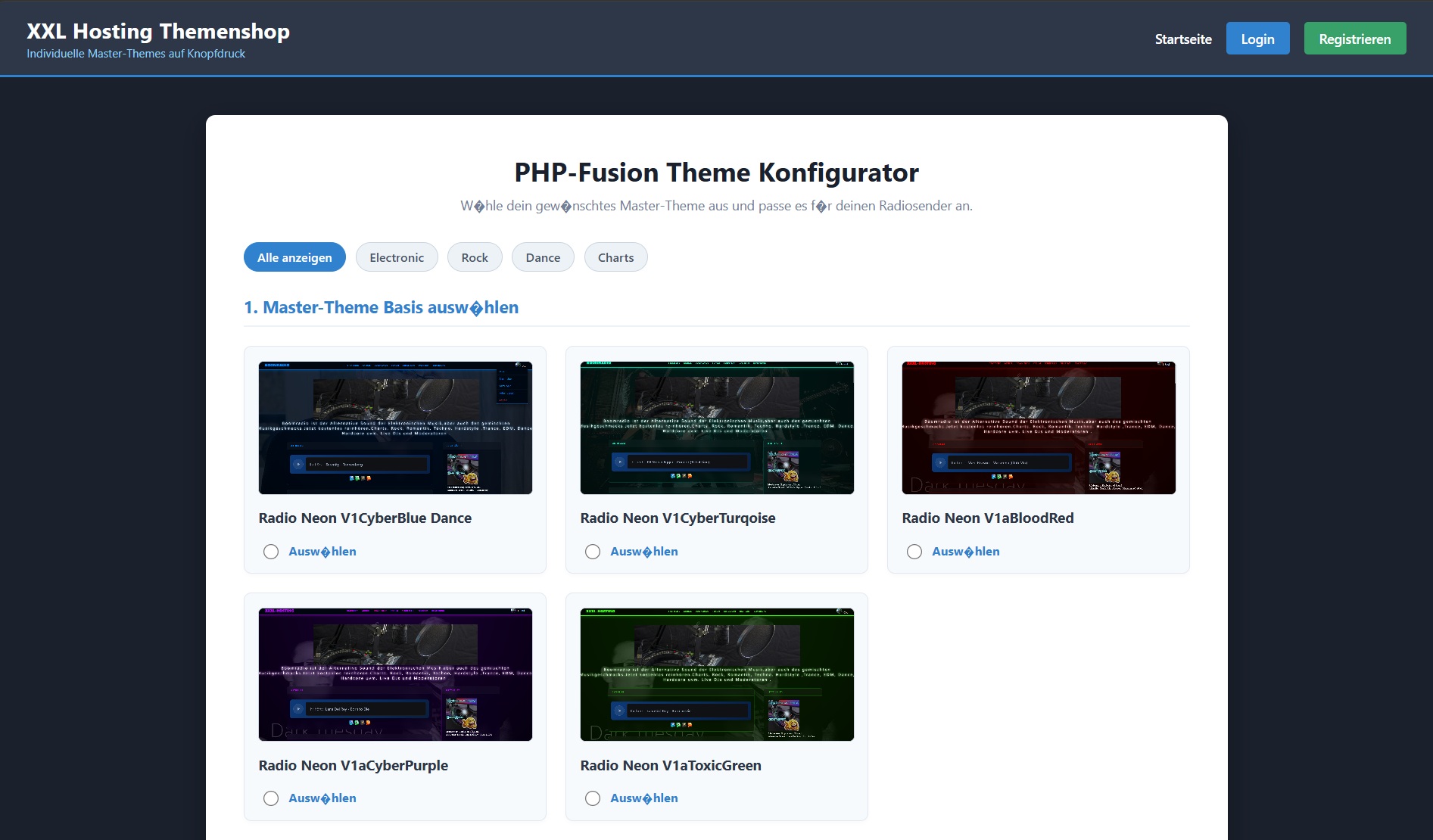1433x840 pixels.
Task: Open the CyberPurple theme preview thumbnail
Action: (395, 674)
